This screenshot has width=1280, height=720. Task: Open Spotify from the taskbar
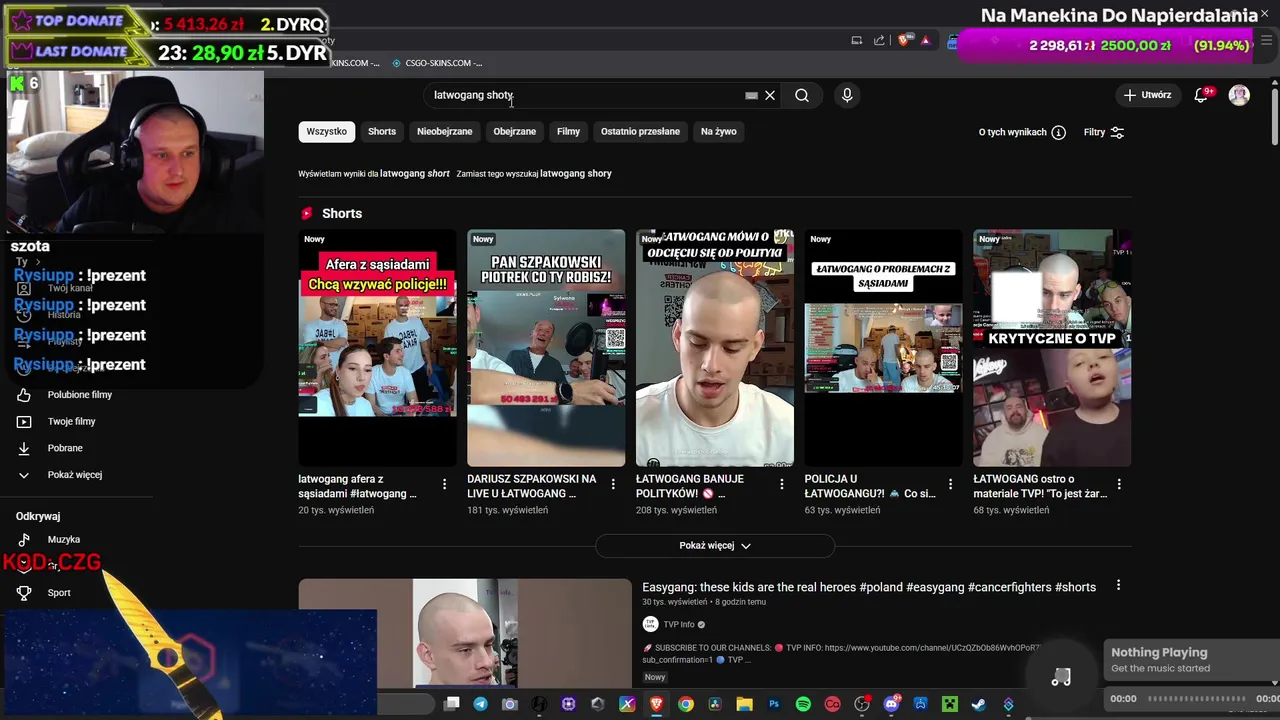pyautogui.click(x=803, y=704)
